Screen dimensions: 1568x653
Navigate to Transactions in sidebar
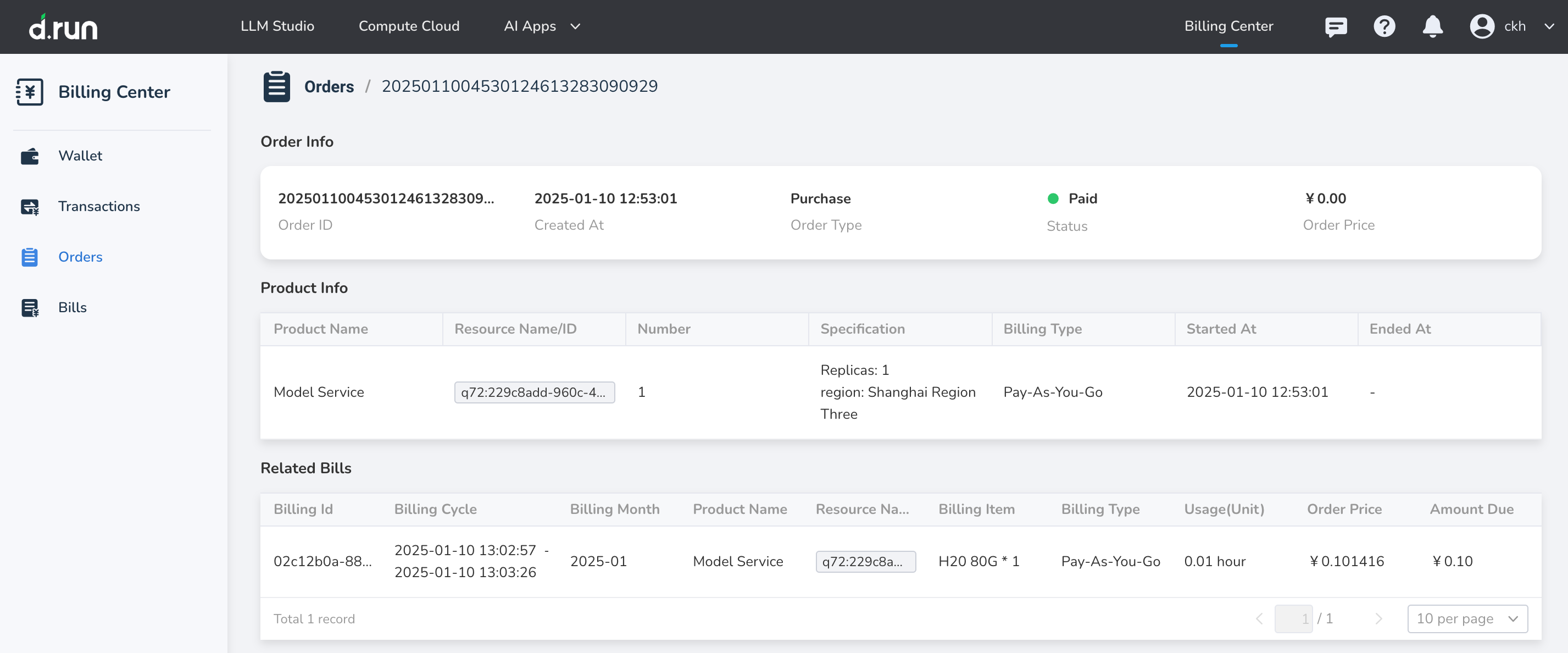point(99,207)
